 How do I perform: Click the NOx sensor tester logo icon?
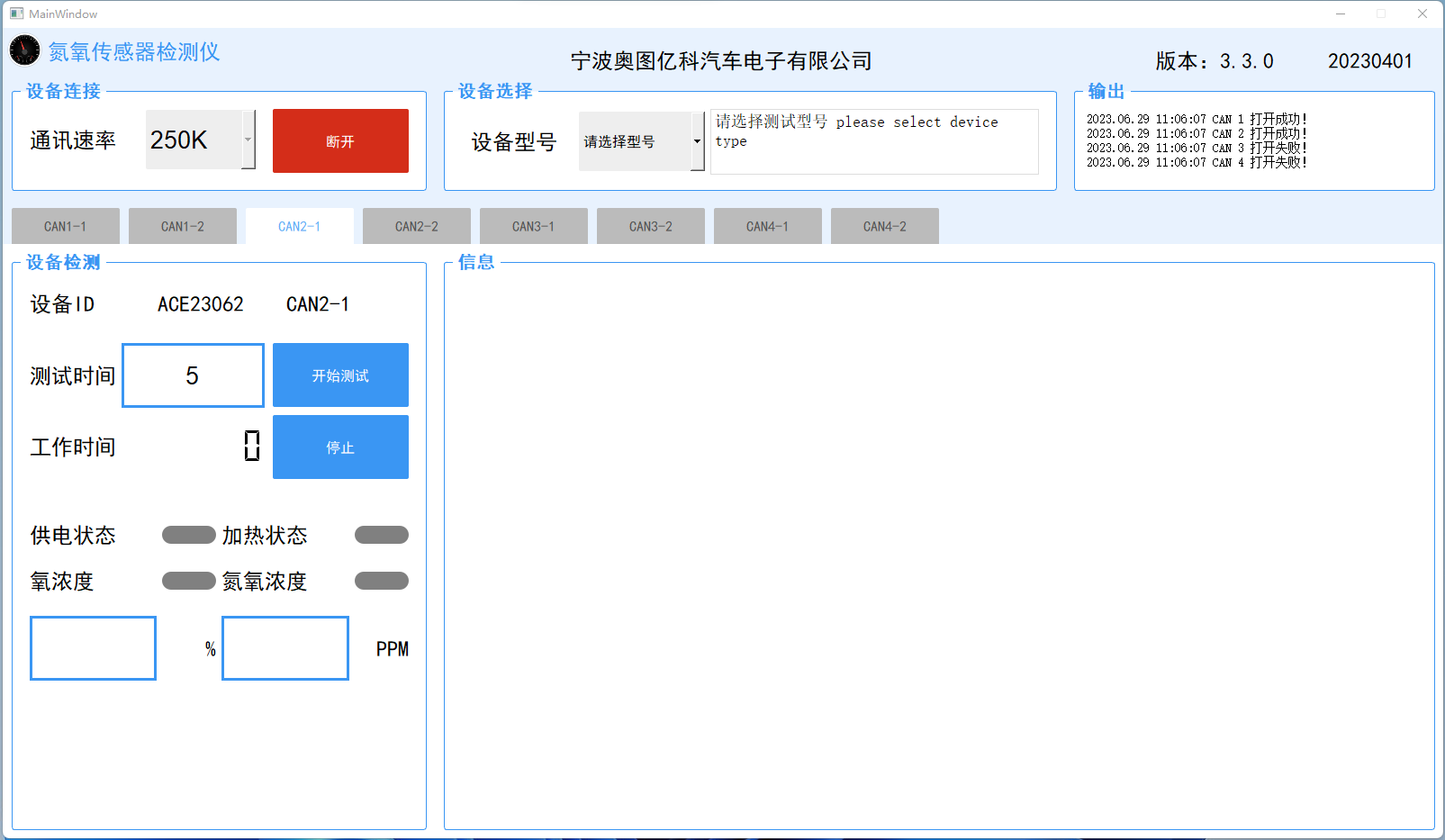point(24,50)
